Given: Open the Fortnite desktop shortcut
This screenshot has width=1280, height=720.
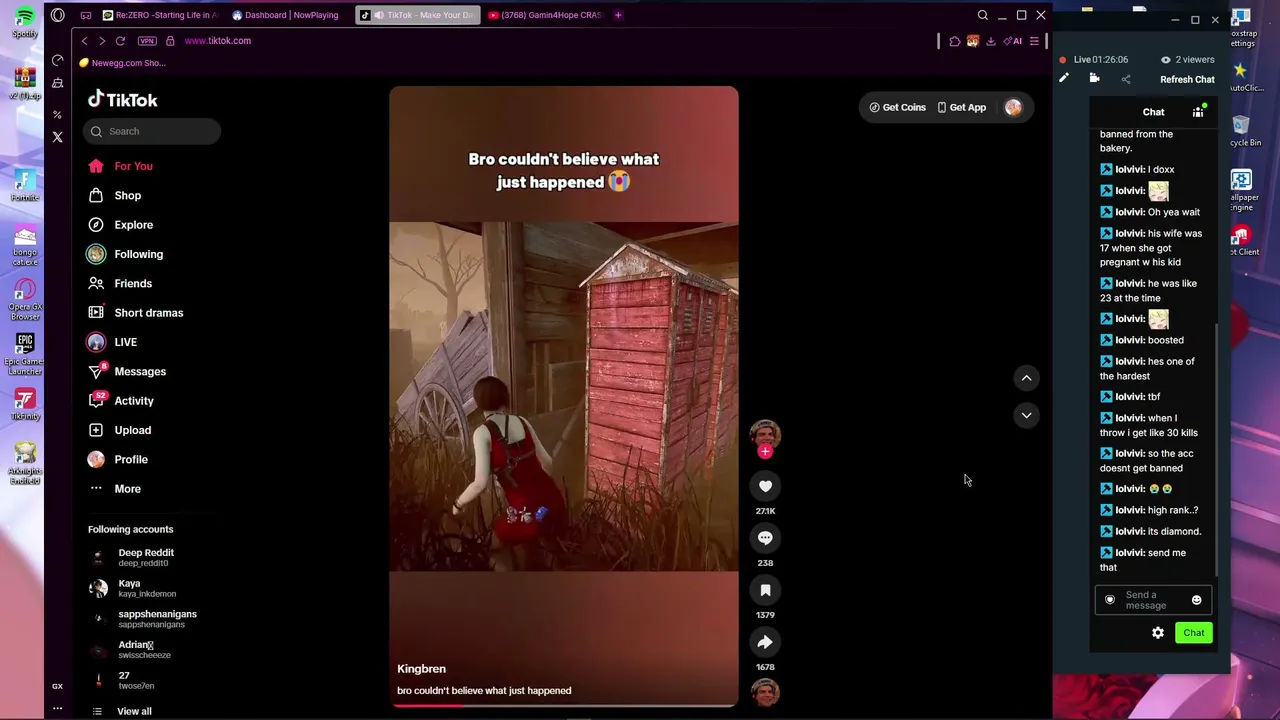Looking at the screenshot, I should click(x=25, y=184).
